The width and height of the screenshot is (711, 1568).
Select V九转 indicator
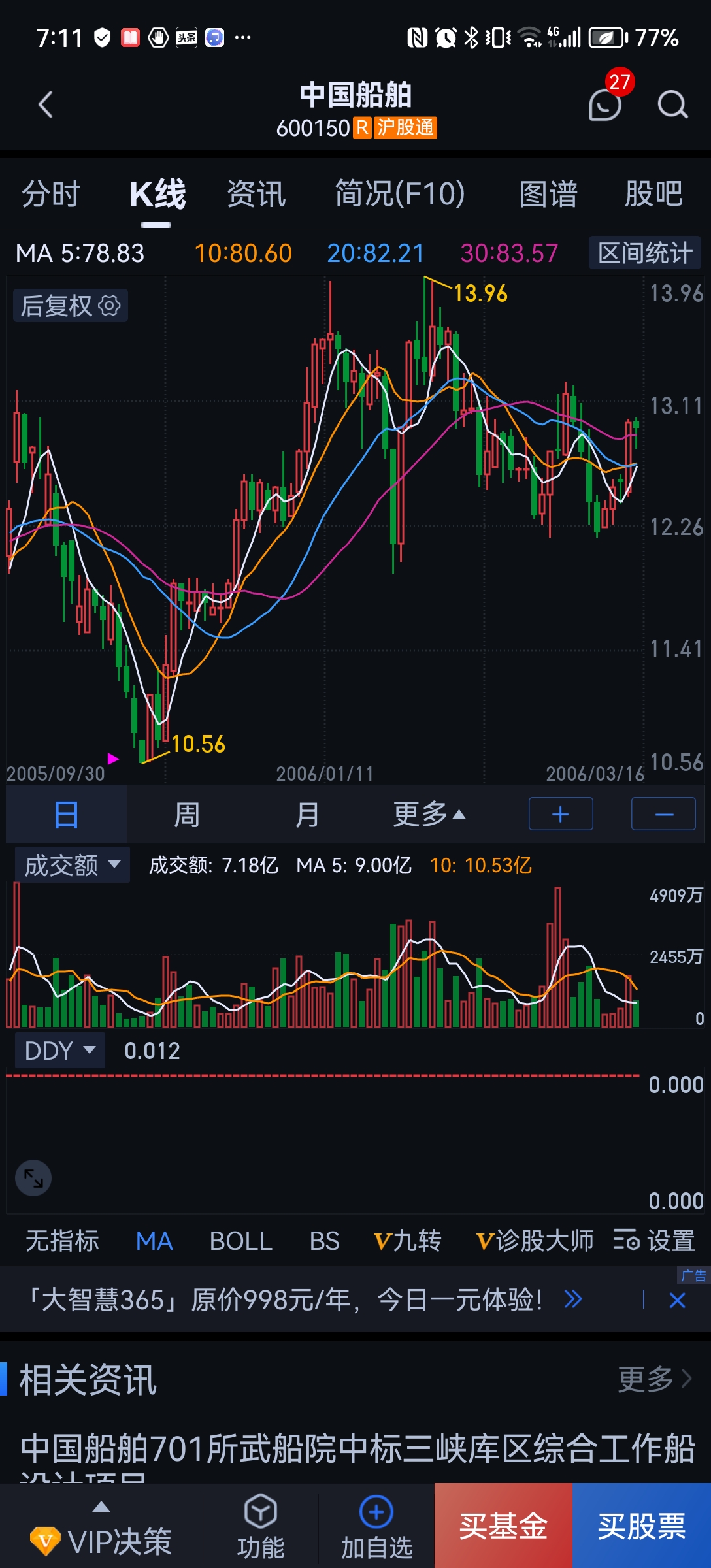pos(407,1240)
